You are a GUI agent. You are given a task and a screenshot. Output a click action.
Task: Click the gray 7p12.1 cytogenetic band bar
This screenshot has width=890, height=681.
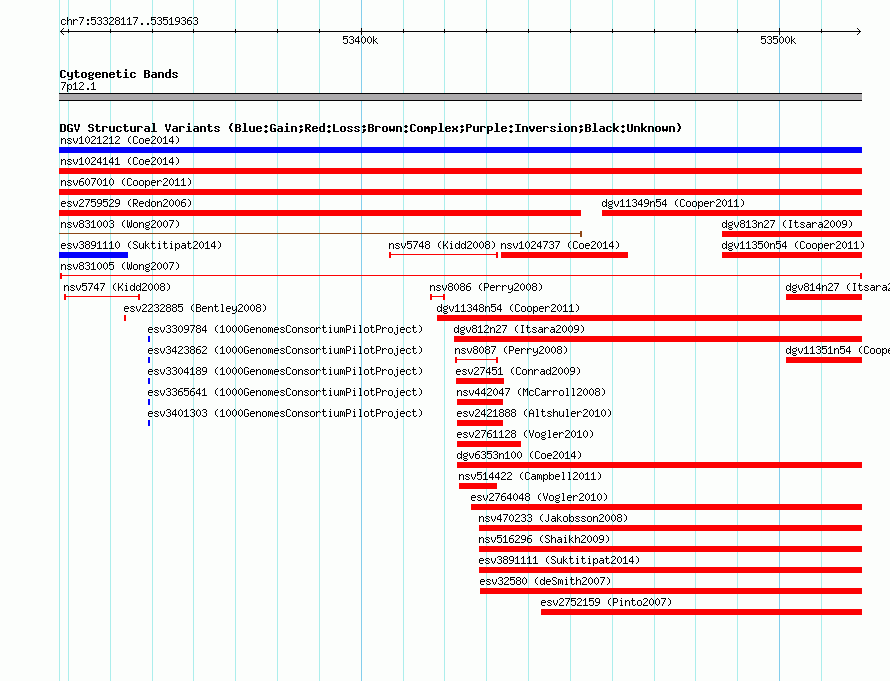(460, 97)
